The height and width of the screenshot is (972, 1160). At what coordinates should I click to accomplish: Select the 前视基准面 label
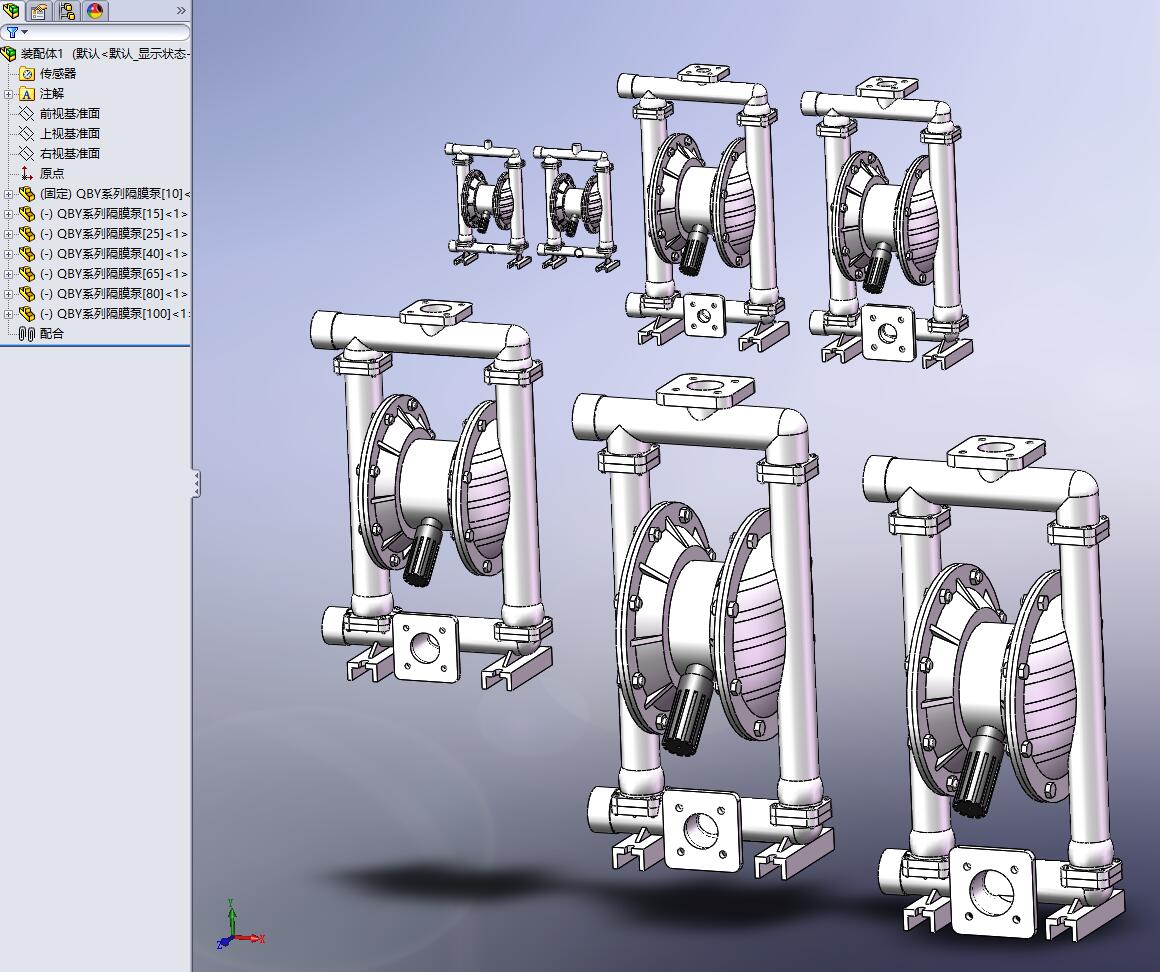(70, 114)
